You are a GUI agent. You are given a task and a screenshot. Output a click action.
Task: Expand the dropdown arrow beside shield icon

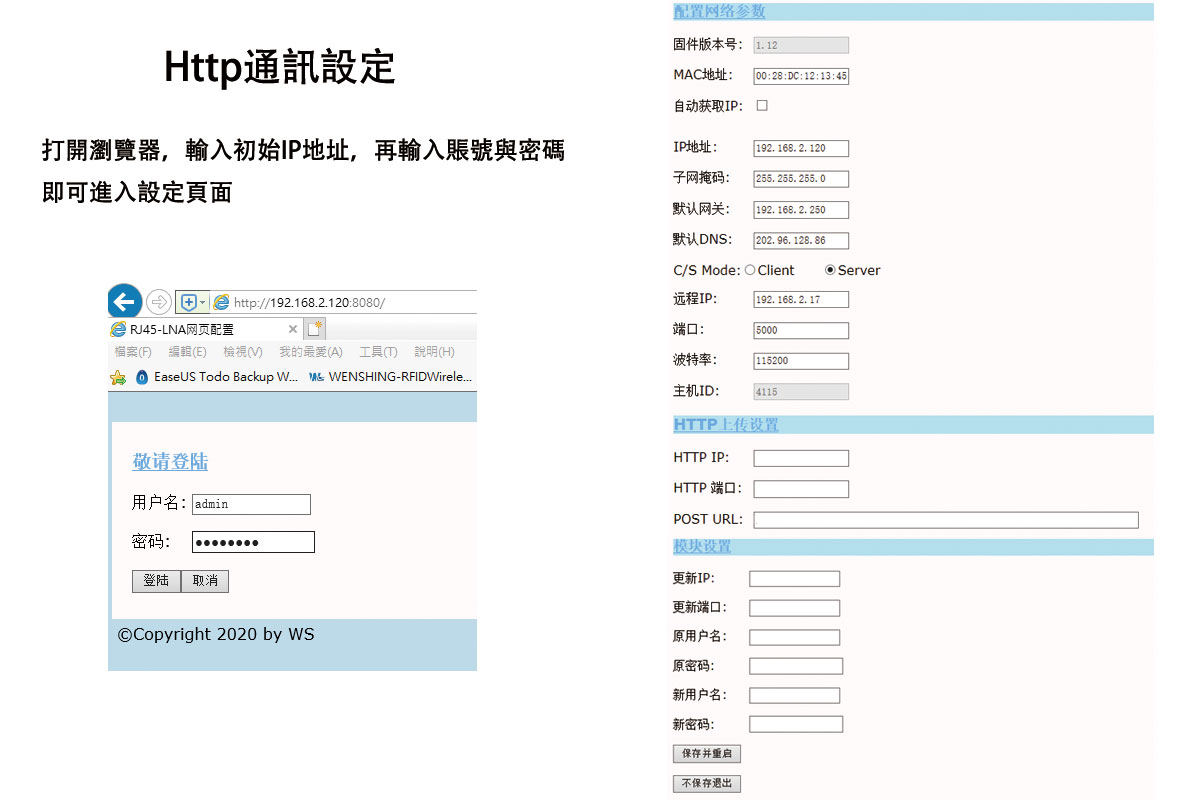[x=203, y=302]
